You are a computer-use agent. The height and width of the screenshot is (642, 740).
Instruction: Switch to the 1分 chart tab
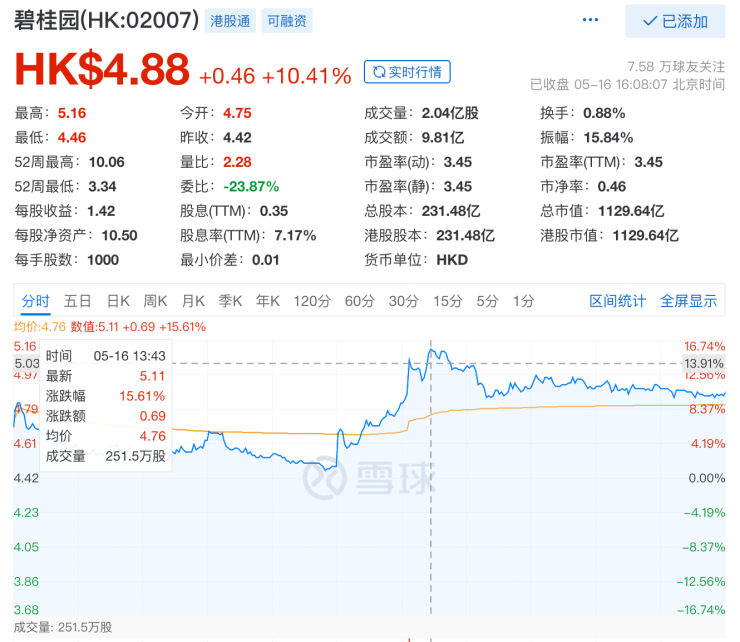523,301
